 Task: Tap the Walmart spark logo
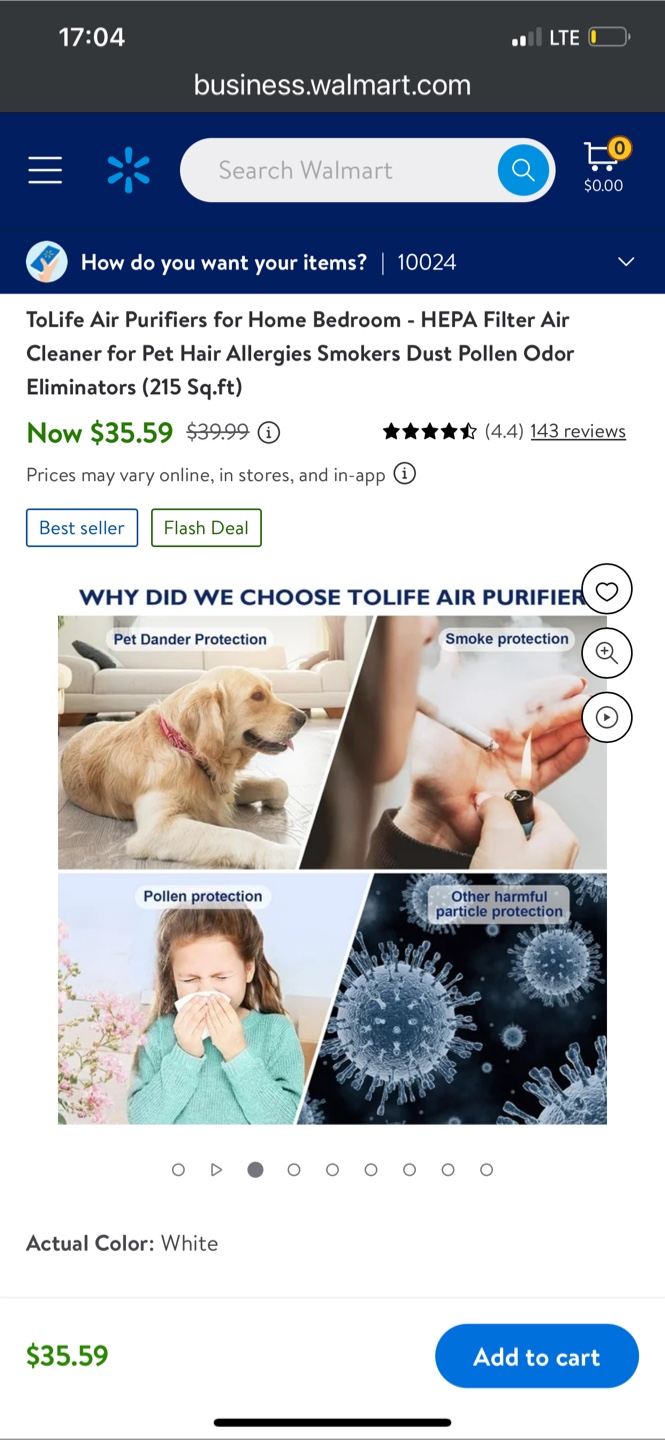[x=128, y=170]
